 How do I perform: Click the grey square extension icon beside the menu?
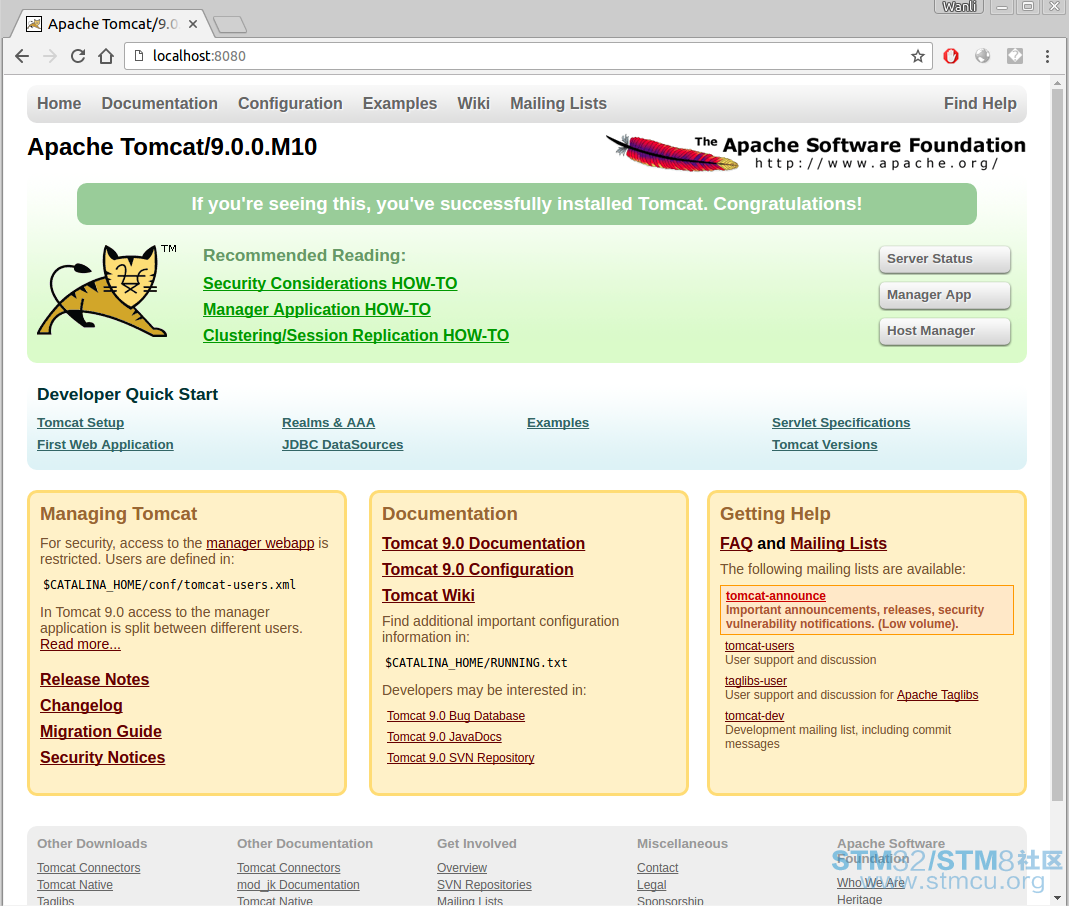(x=1015, y=56)
